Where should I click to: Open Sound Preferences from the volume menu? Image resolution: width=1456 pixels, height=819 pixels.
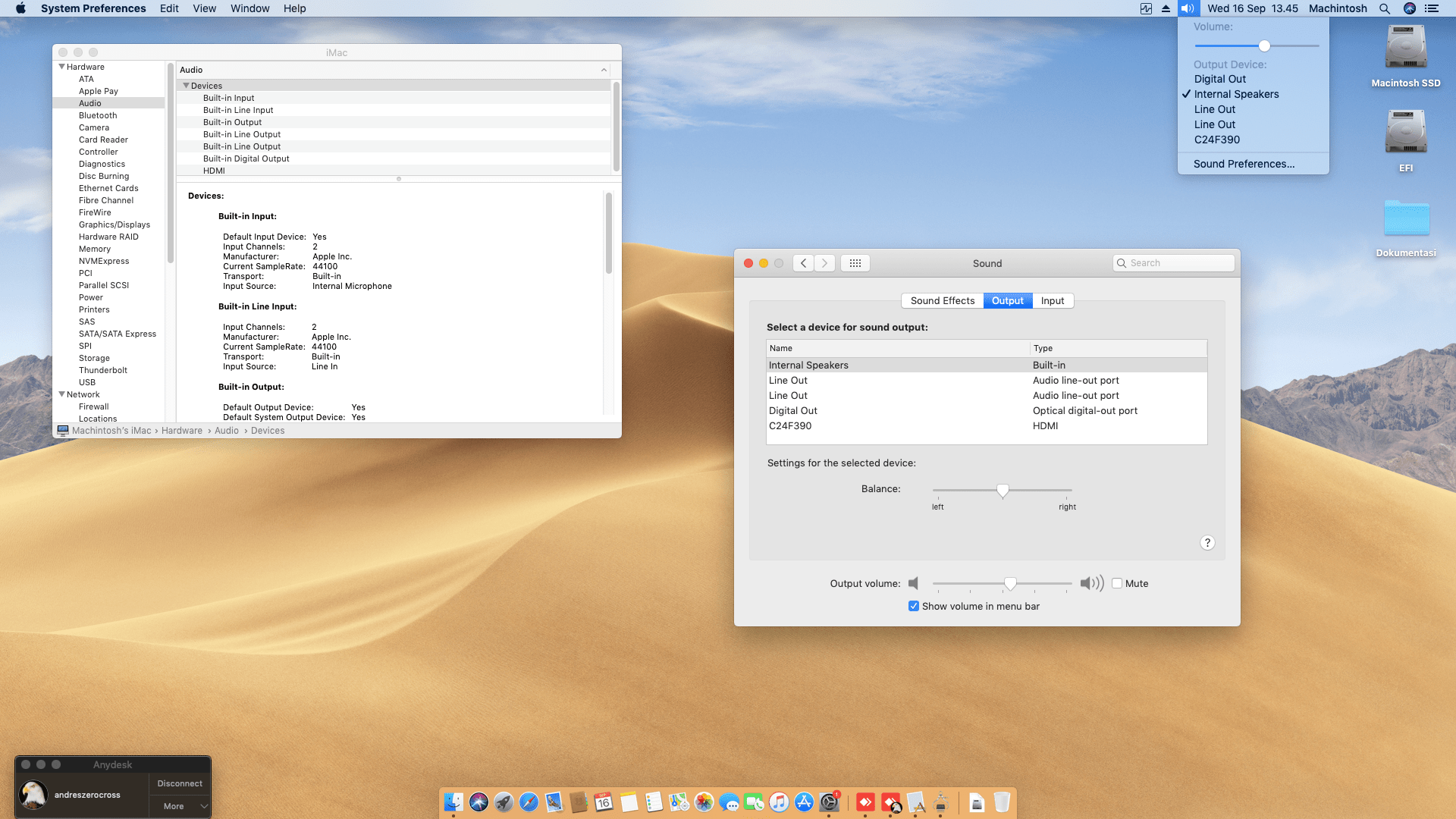[x=1244, y=164]
